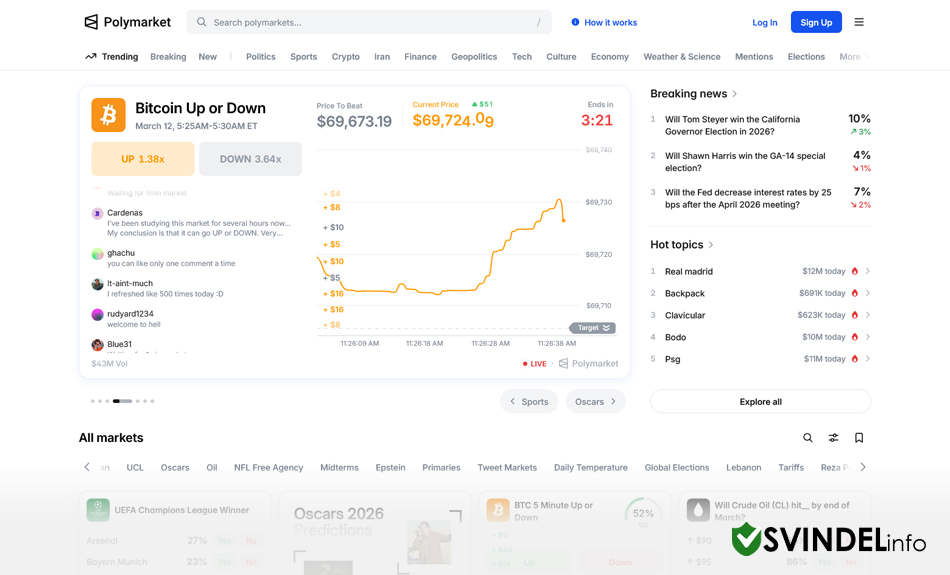950x575 pixels.
Task: Open the hamburger menu icon
Action: (x=859, y=22)
